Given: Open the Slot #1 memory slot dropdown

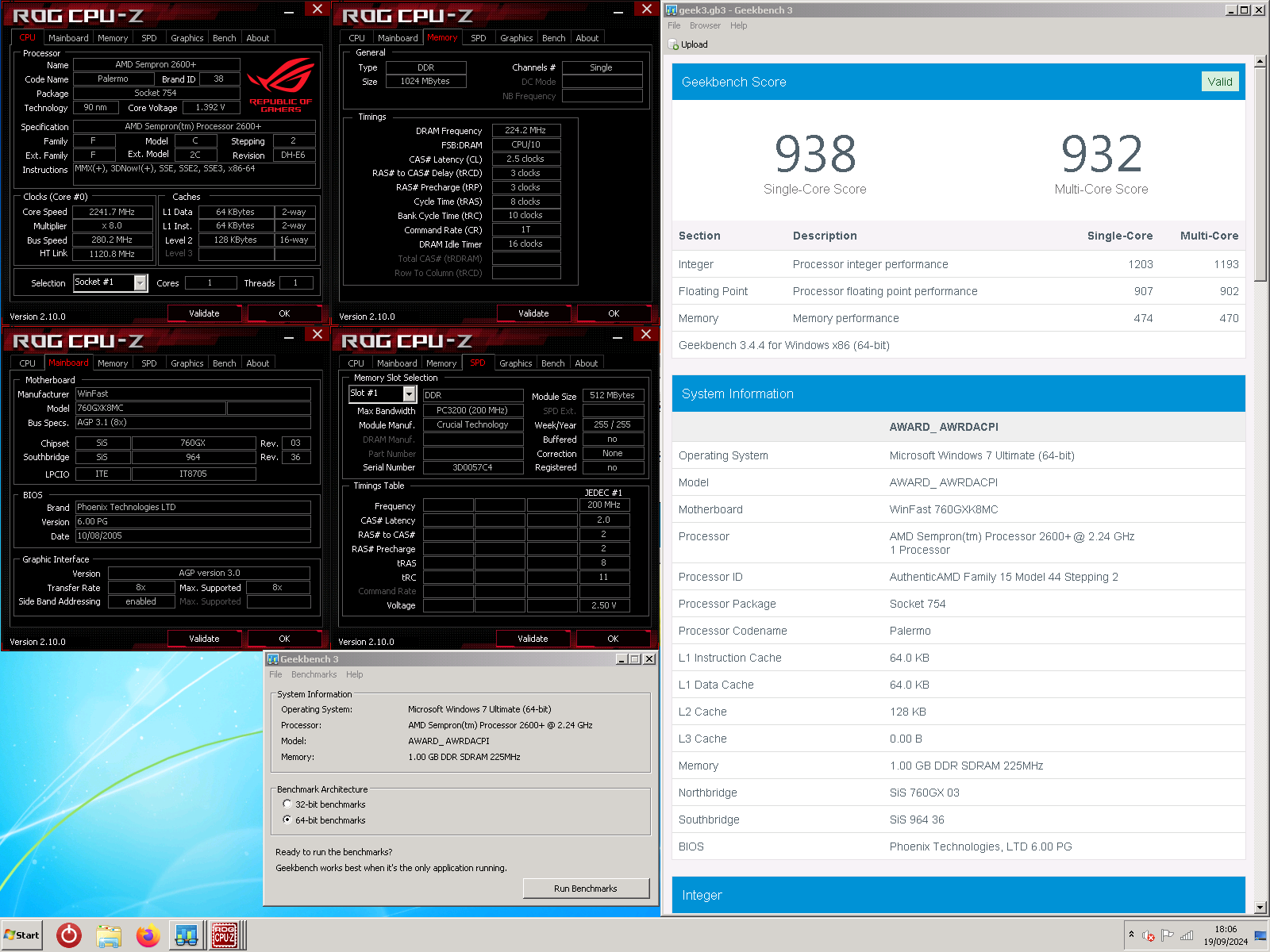Looking at the screenshot, I should point(410,393).
